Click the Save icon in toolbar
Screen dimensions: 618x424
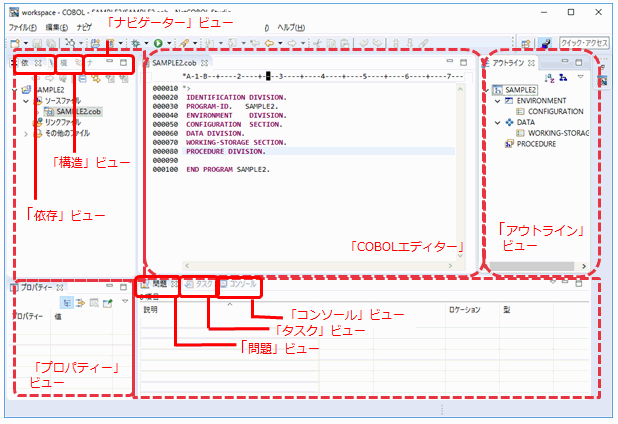[x=34, y=43]
